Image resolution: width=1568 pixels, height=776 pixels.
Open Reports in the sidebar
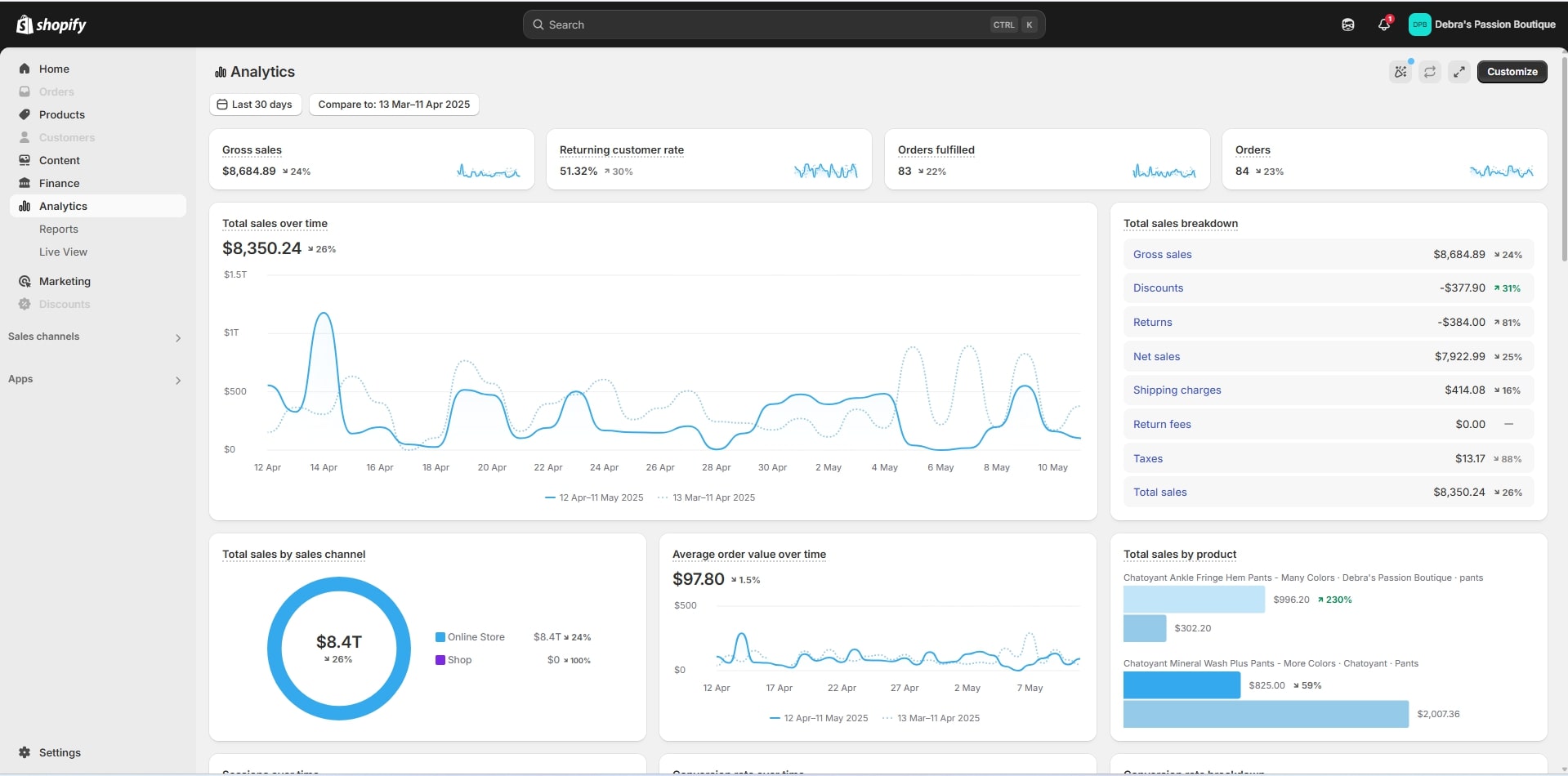click(x=59, y=230)
